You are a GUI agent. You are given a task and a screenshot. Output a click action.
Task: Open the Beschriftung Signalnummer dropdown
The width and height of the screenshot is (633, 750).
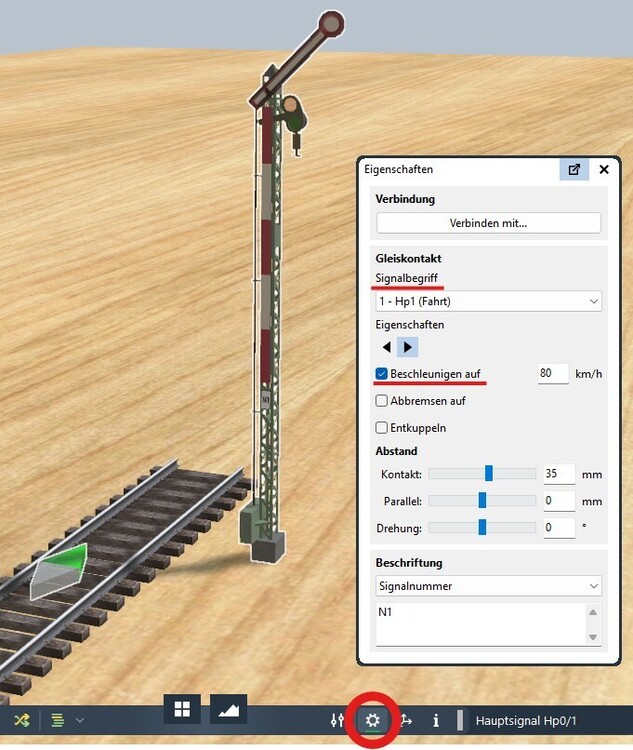(x=488, y=586)
